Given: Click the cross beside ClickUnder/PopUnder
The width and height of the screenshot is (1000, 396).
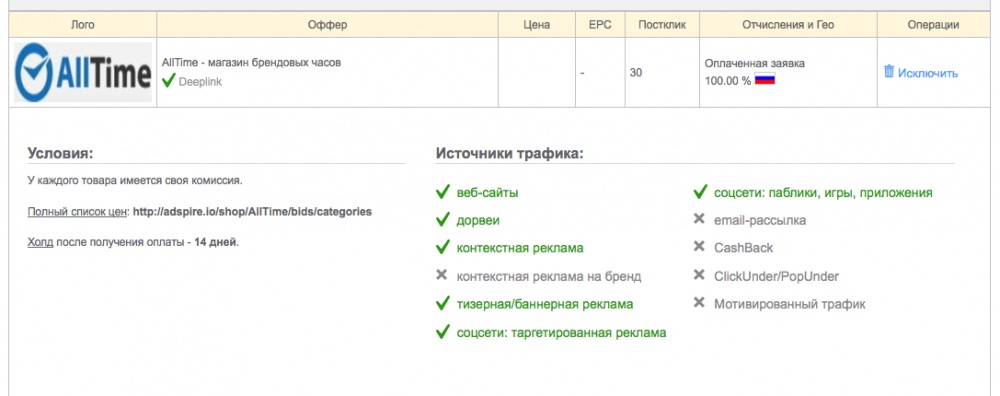Looking at the screenshot, I should [x=699, y=275].
